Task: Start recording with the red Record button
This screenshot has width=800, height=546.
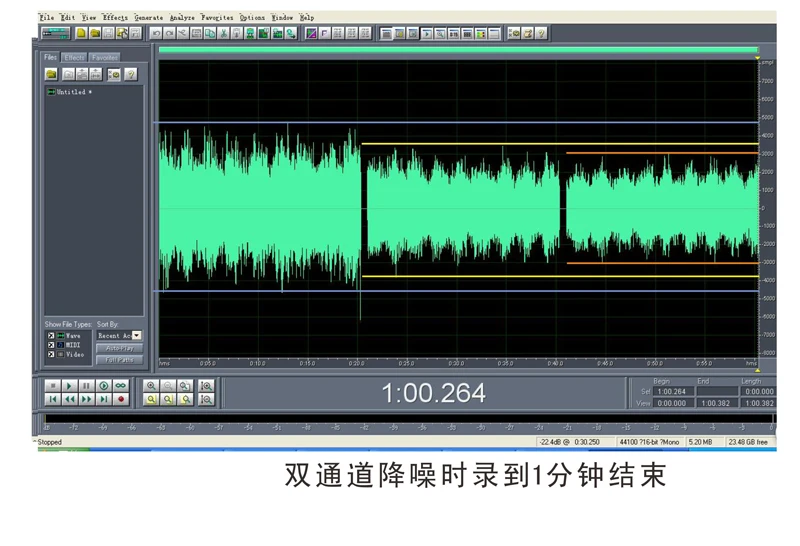Action: 121,400
